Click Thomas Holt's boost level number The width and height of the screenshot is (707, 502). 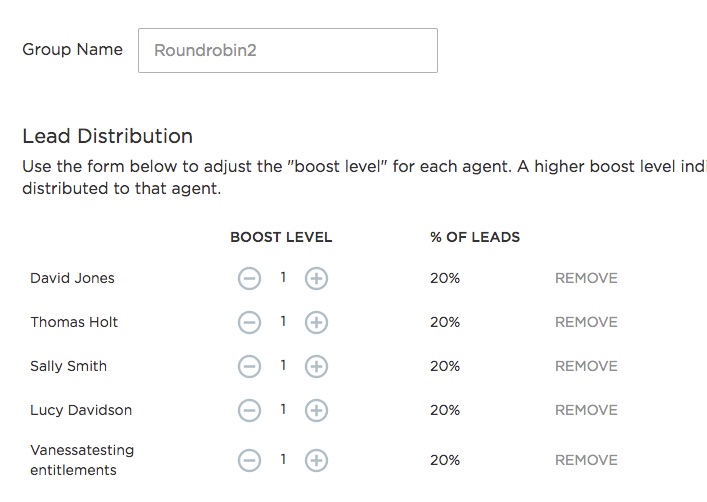pos(283,322)
